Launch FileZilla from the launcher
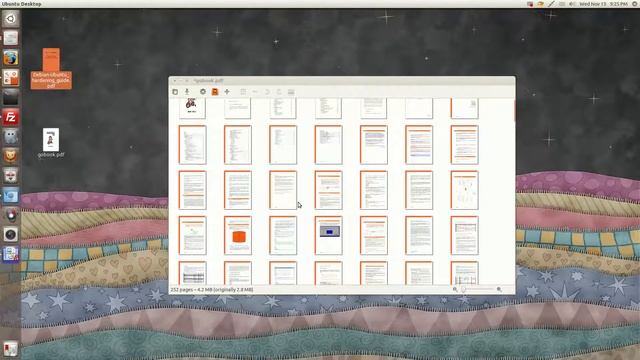The width and height of the screenshot is (640, 360). pos(11,117)
